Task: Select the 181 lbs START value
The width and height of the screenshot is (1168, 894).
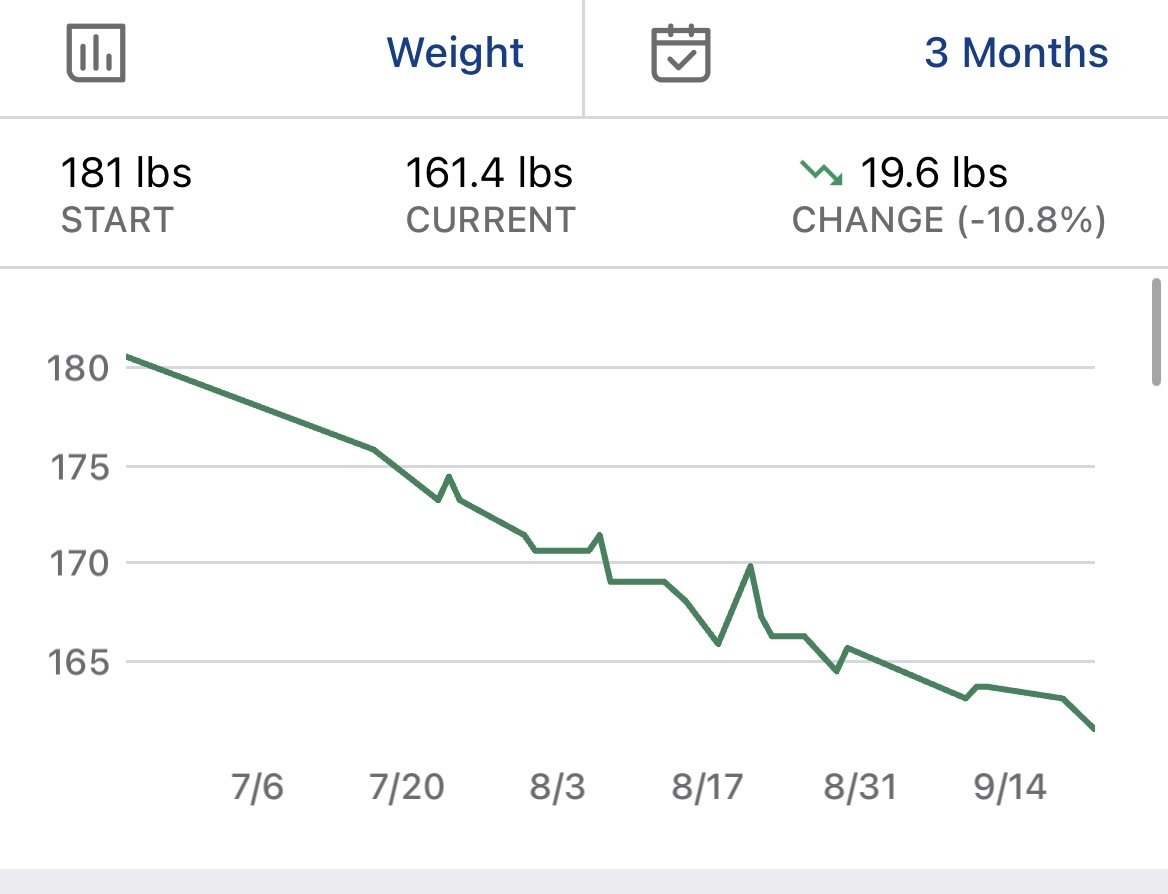Action: (x=127, y=173)
